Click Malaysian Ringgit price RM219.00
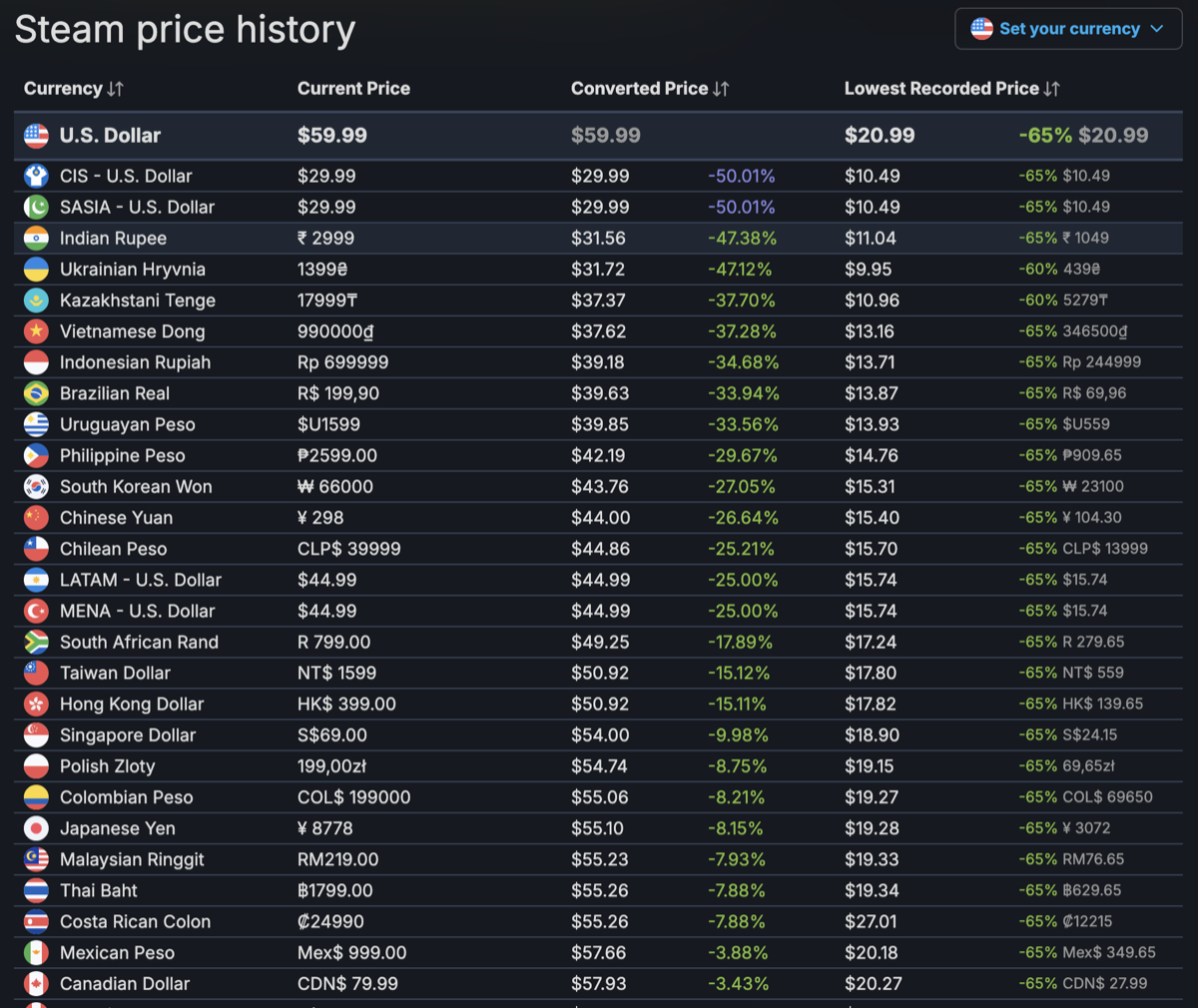This screenshot has width=1198, height=1008. pos(338,859)
